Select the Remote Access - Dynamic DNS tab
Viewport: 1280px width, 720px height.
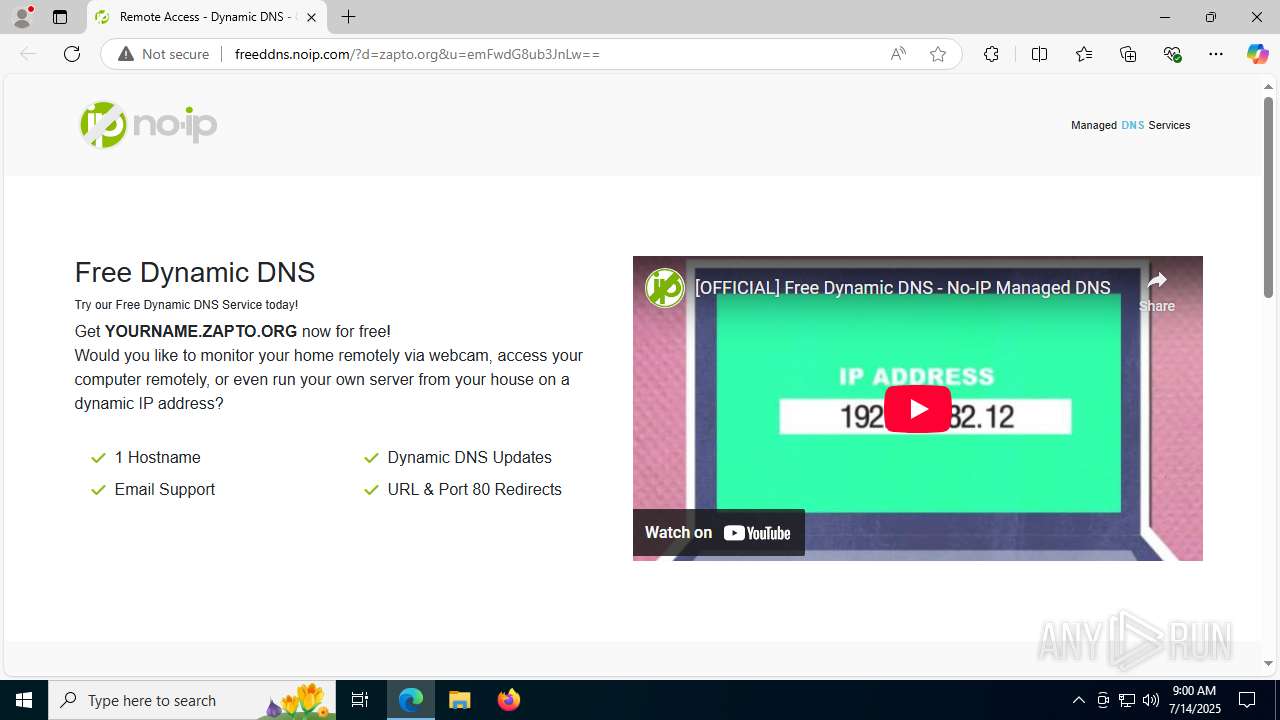(x=207, y=17)
